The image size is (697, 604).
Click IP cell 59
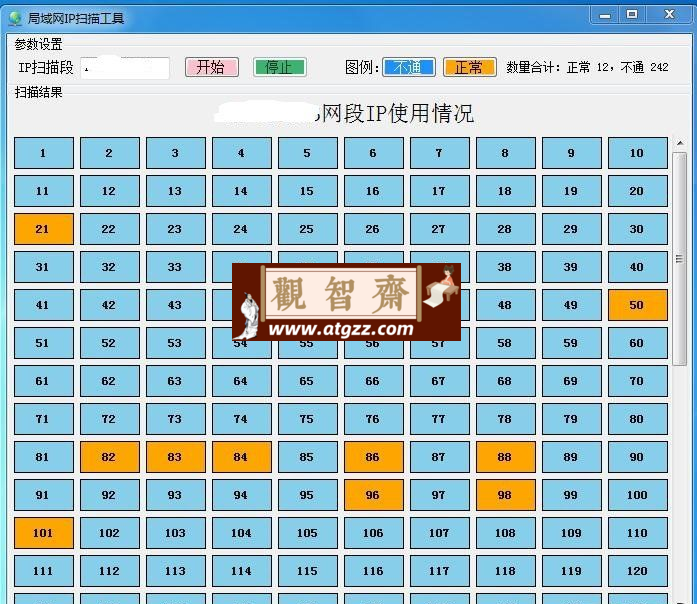(x=572, y=343)
